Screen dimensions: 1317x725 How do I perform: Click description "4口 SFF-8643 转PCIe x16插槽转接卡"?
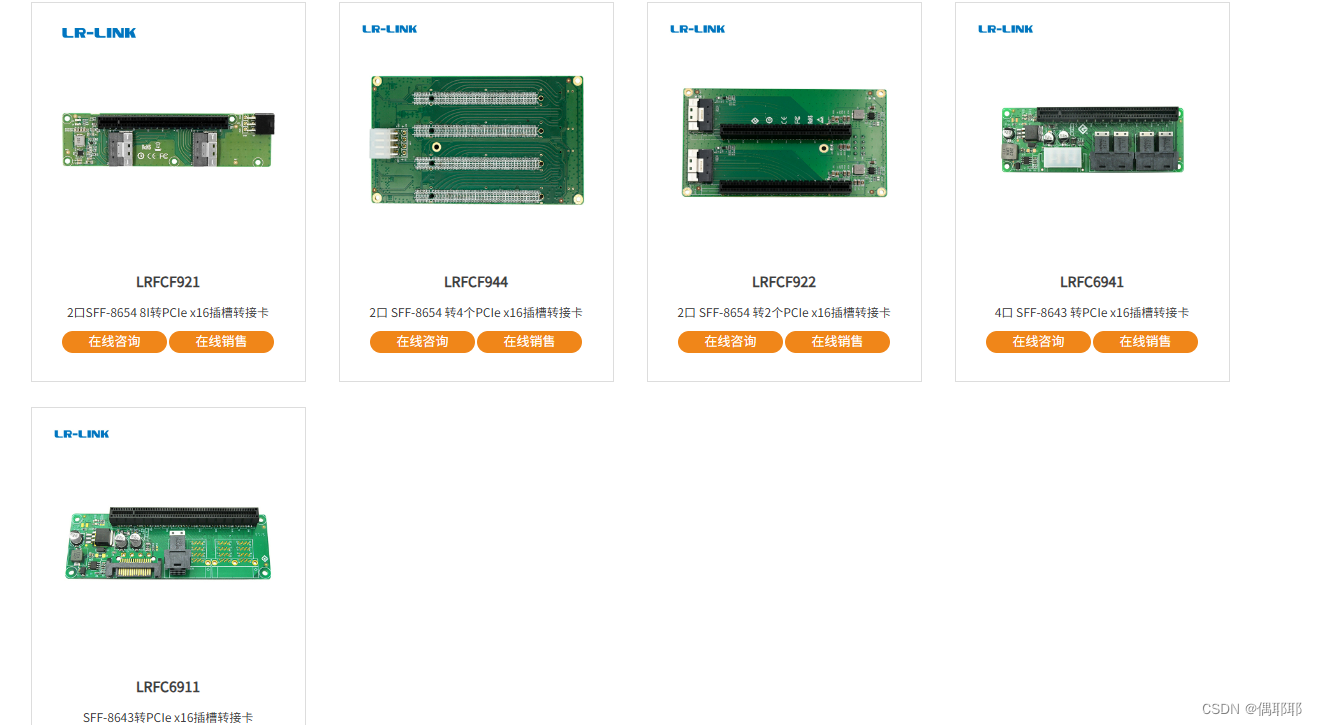[1092, 313]
